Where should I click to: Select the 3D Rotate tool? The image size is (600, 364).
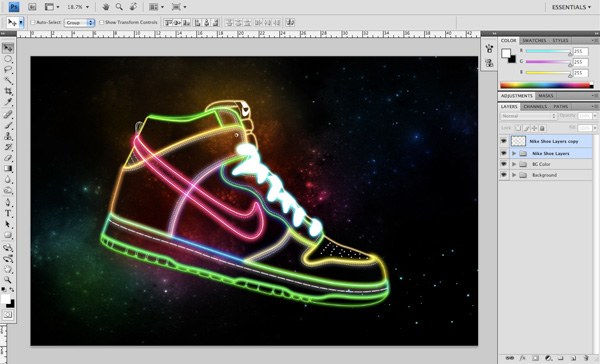[x=8, y=248]
